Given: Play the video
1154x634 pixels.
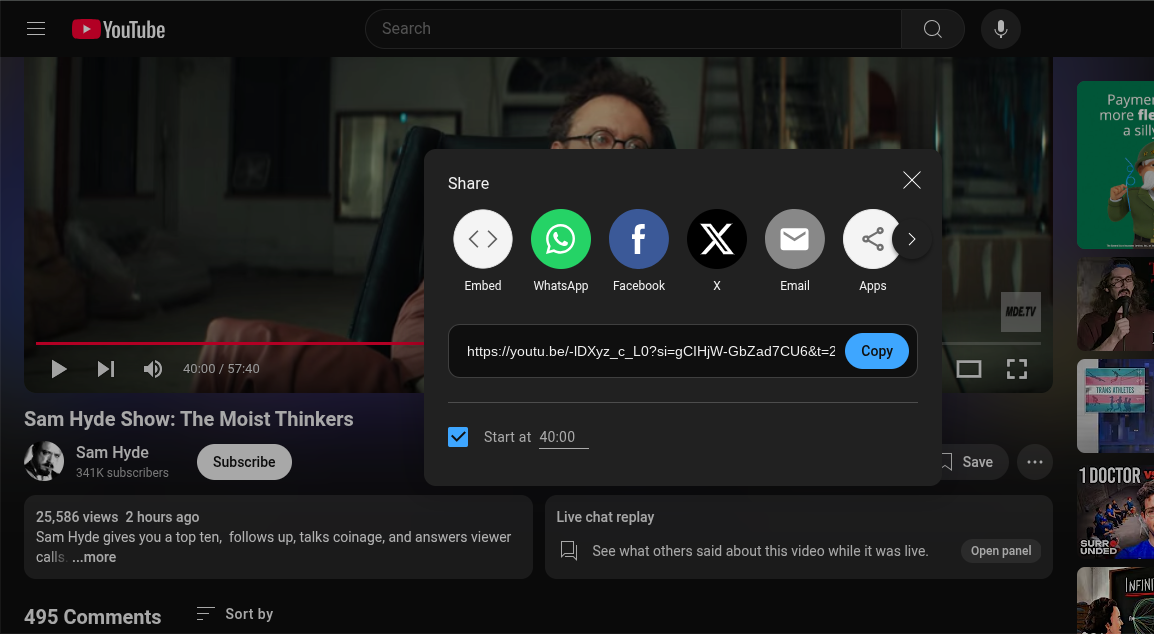Looking at the screenshot, I should [59, 369].
